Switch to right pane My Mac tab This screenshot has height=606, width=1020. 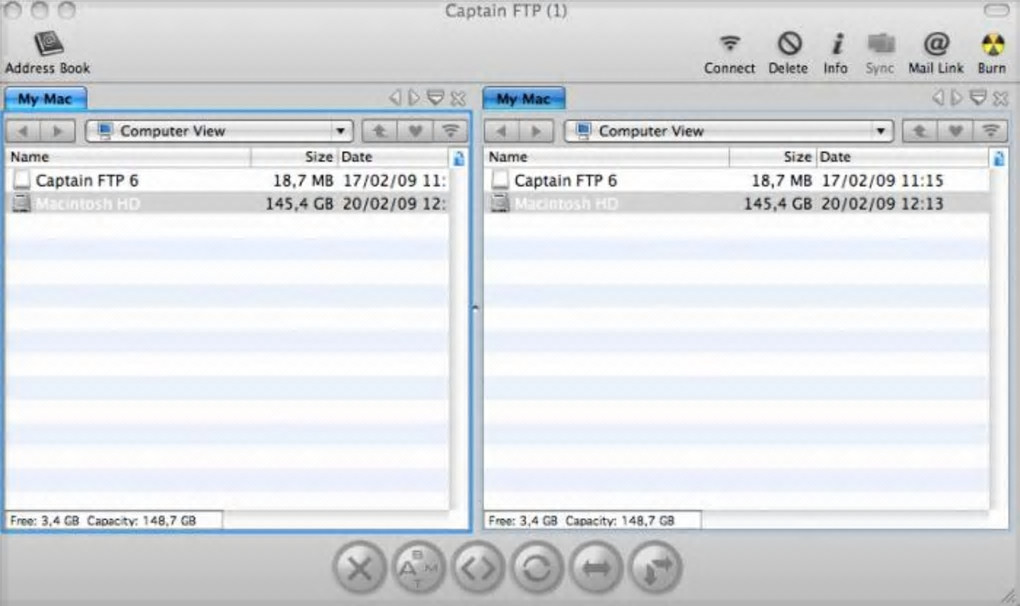click(x=524, y=99)
